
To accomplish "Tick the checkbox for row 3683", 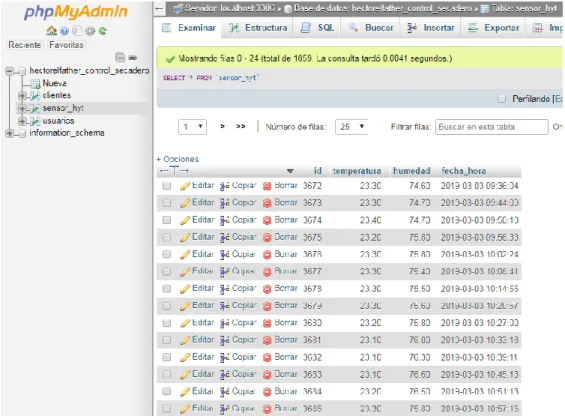I will pos(166,374).
